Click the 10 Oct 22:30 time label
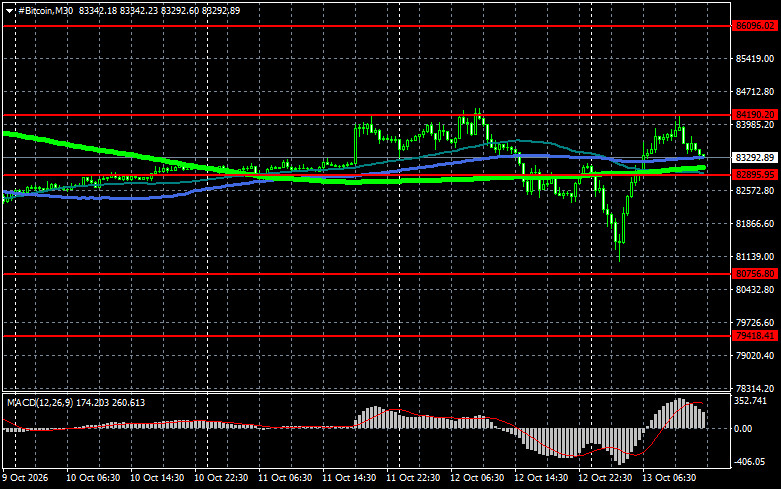 221,478
